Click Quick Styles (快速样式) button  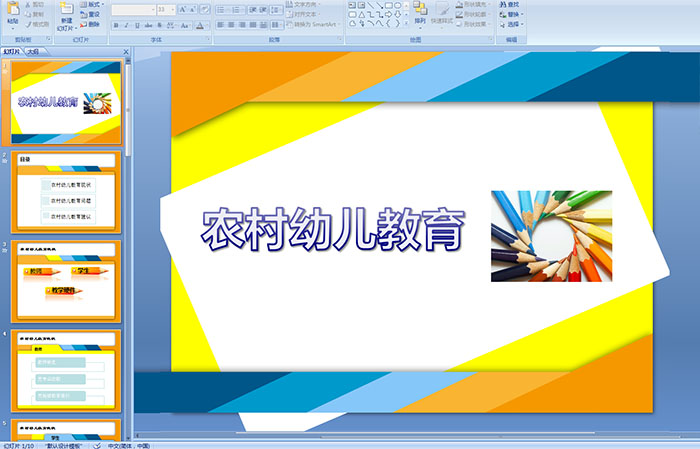click(442, 13)
